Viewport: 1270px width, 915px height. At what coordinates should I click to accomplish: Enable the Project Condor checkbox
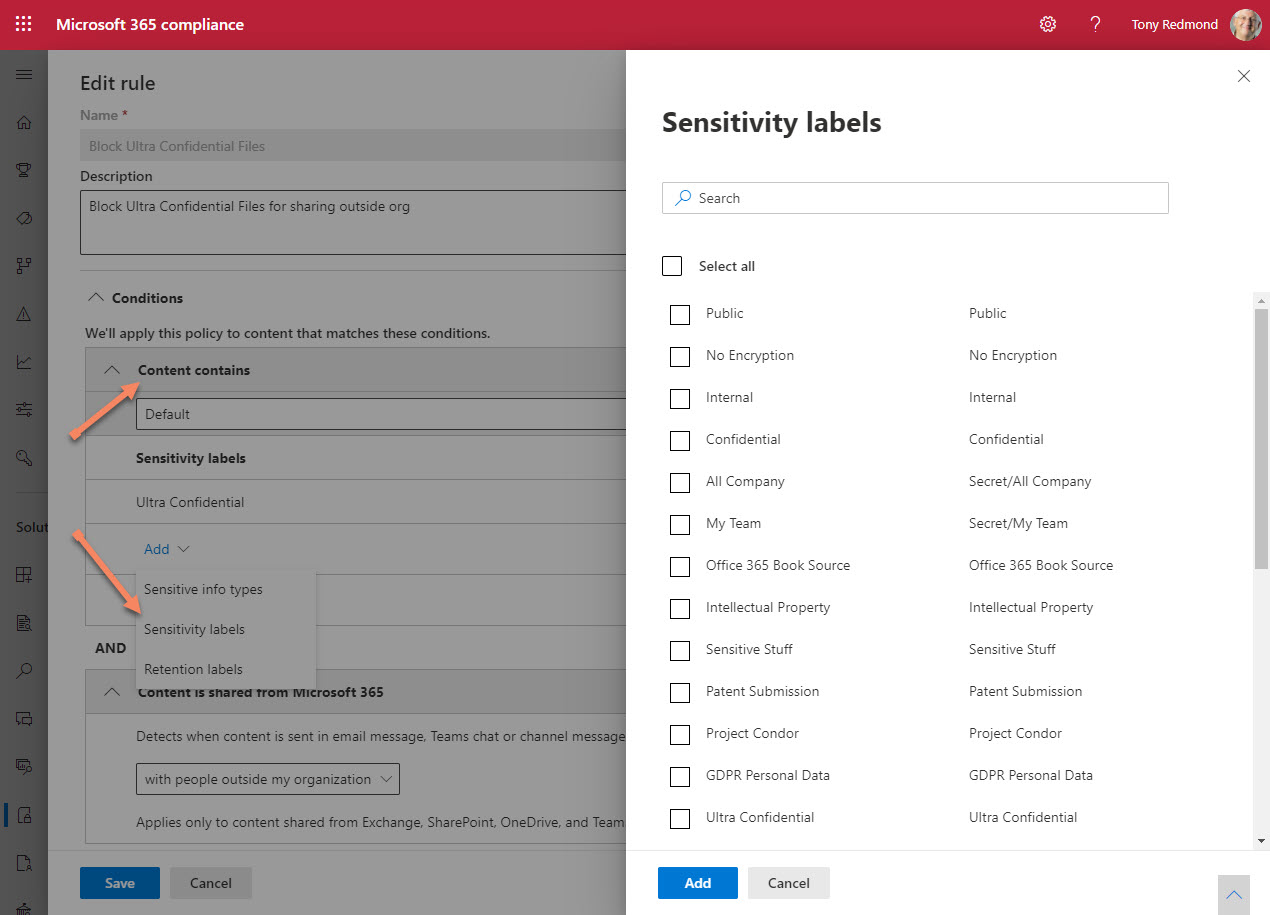point(680,734)
